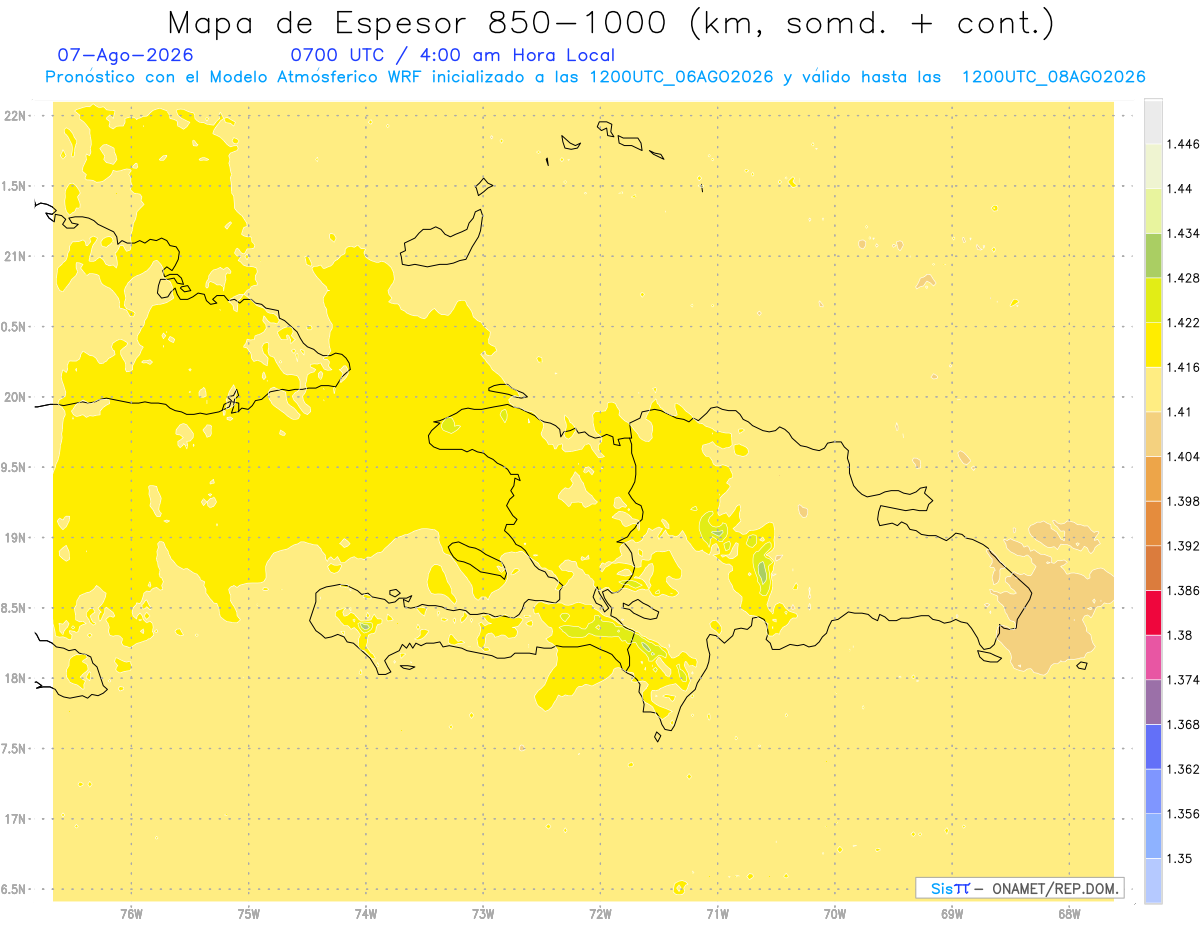Pick the pale yellow swatch between 1.41 and 1.416
Viewport: 1200px width, 927px height.
tap(1153, 389)
